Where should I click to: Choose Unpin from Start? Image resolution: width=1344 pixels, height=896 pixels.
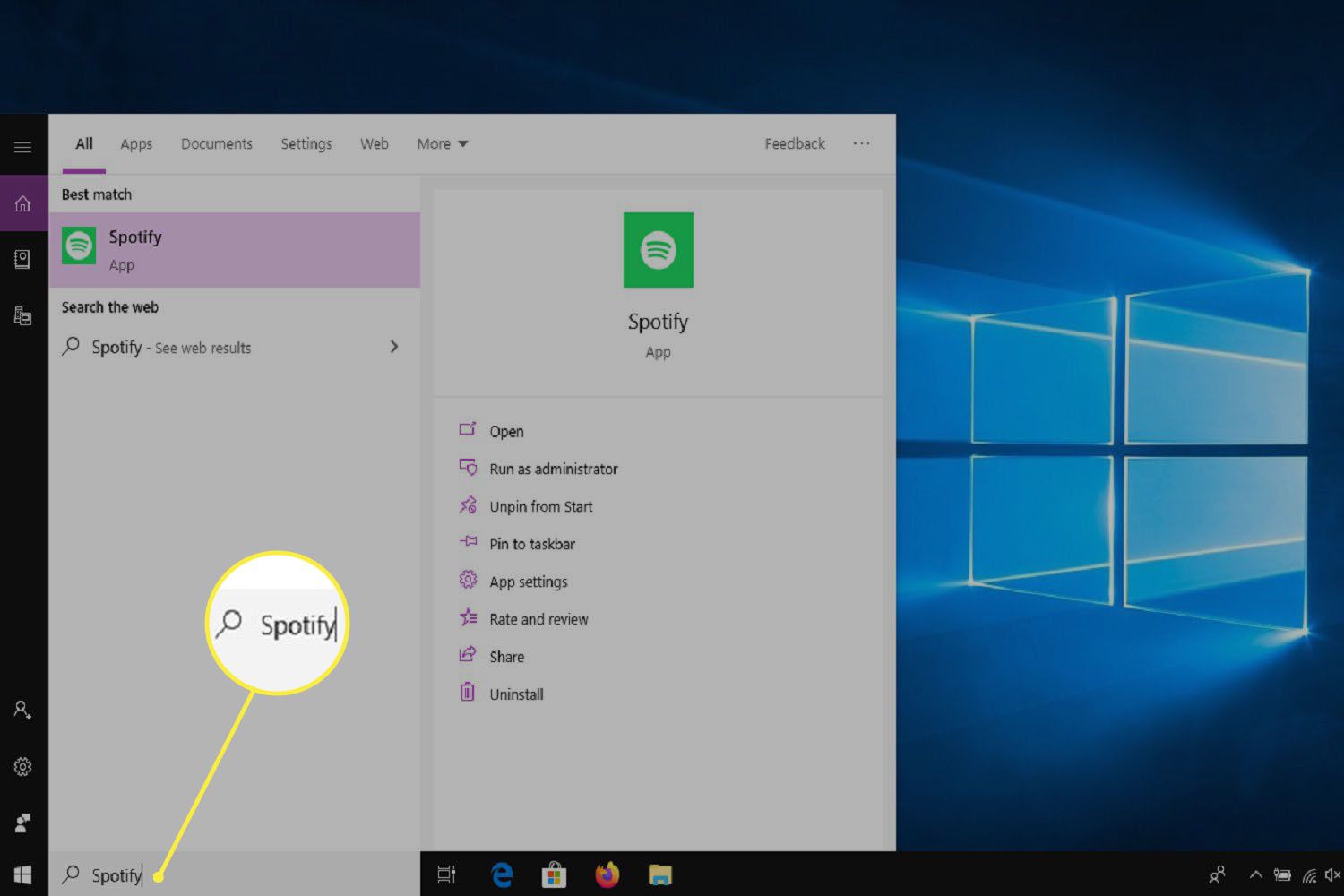526,506
